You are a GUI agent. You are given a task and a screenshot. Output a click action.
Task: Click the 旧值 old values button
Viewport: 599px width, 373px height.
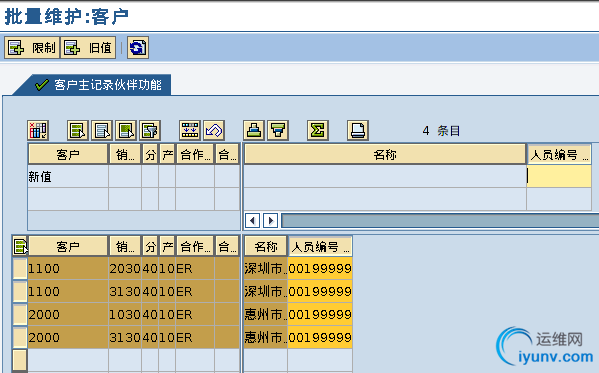click(x=88, y=48)
